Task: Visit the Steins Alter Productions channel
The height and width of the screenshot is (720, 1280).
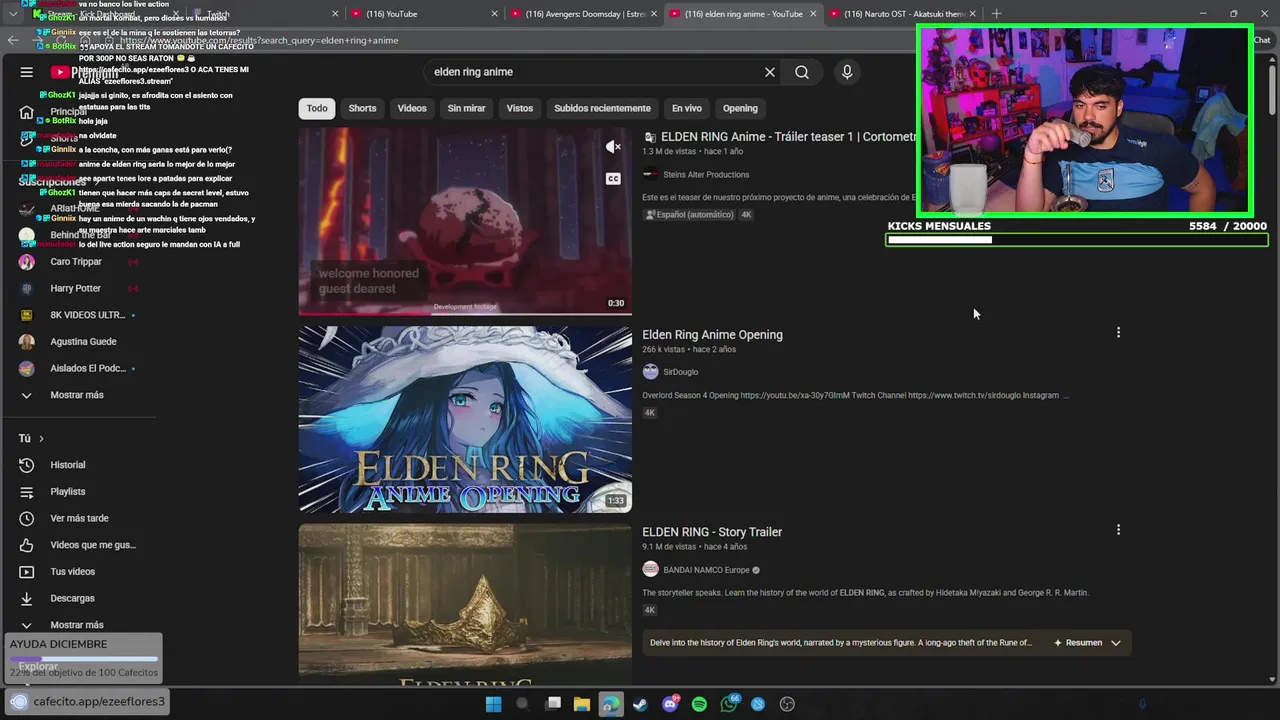Action: point(706,175)
